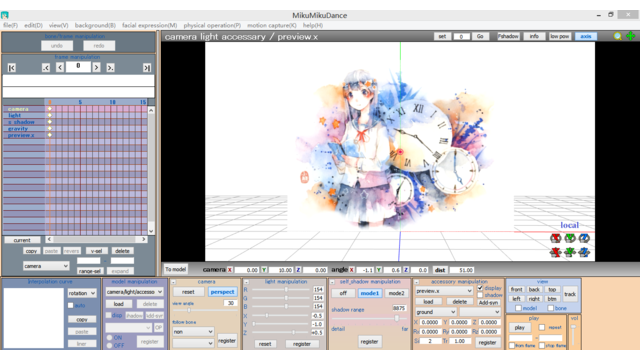Screen dimensions: 640x360
Task: Open the background(B) menu
Action: point(95,25)
